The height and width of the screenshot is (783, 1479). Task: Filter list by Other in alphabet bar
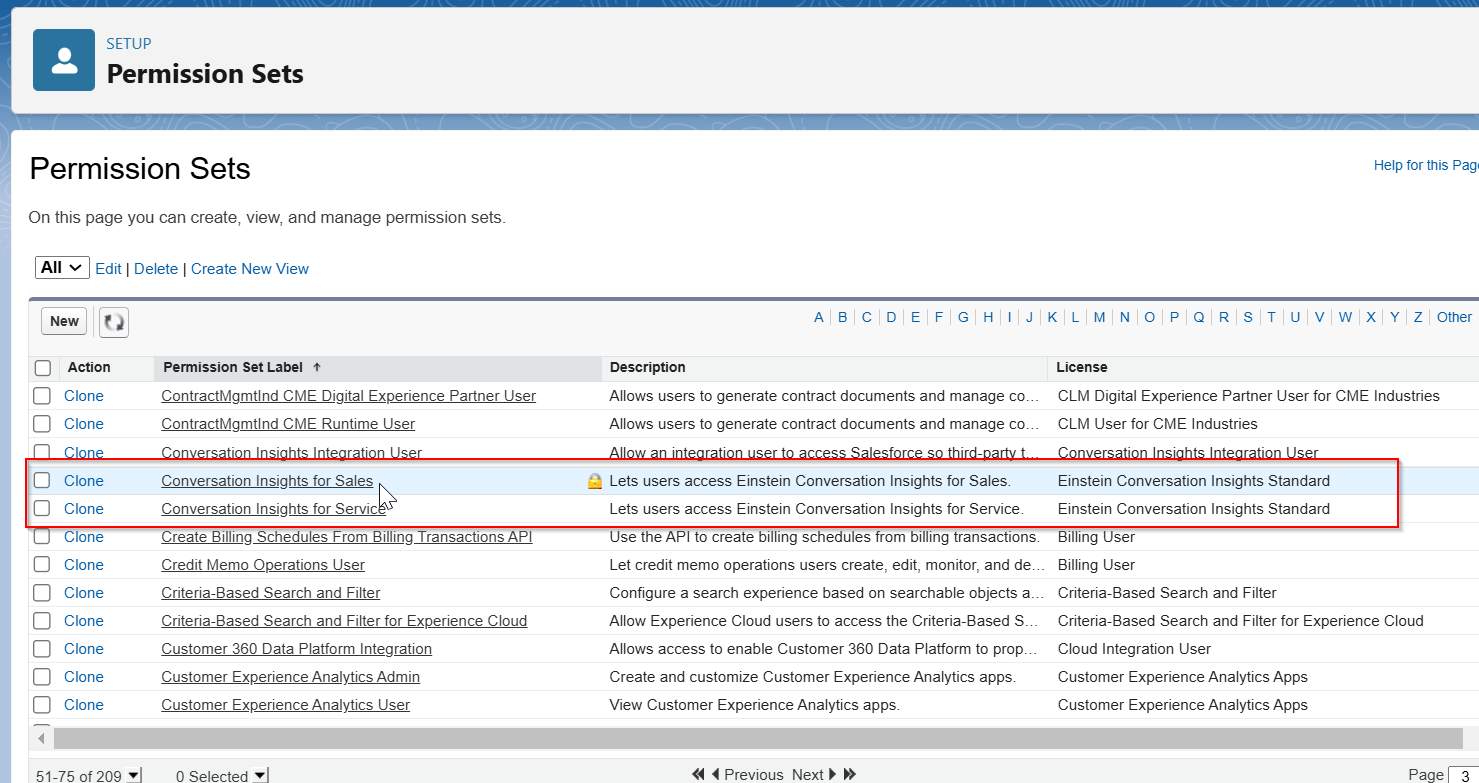[x=1453, y=317]
